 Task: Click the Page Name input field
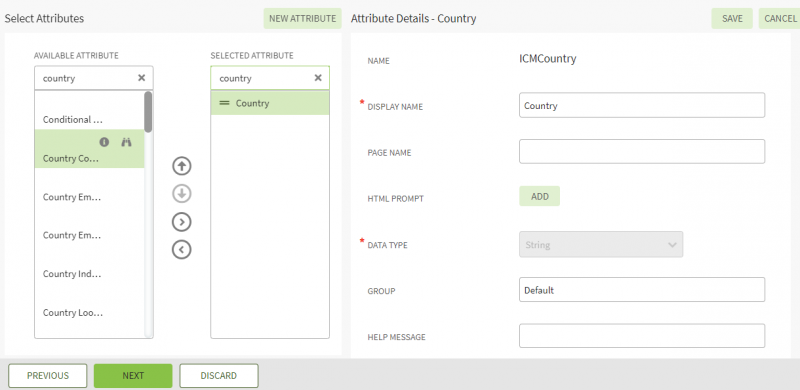(x=642, y=152)
